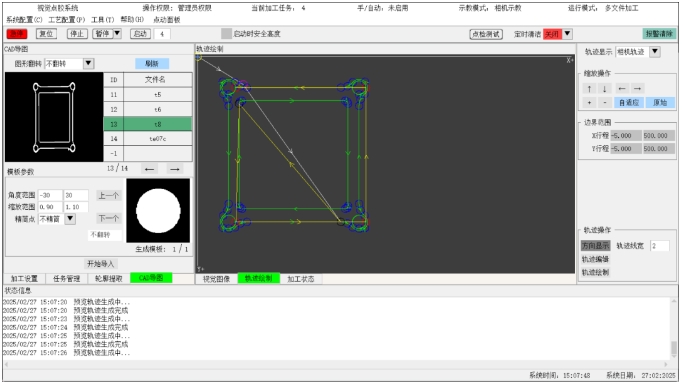Switch to the 视觉图像 tab
This screenshot has height=386, width=683.
[216, 279]
